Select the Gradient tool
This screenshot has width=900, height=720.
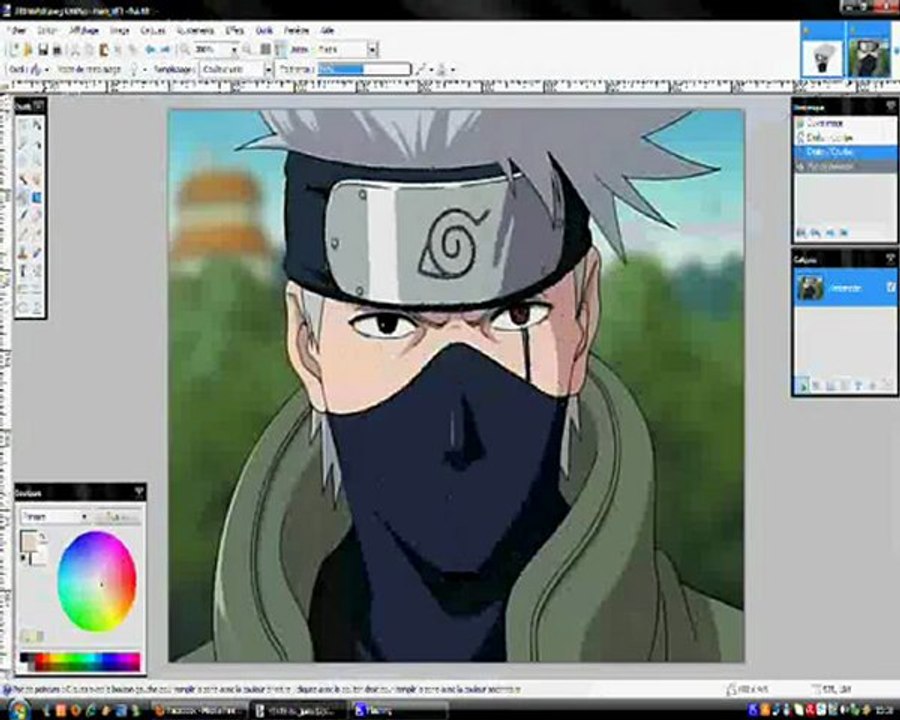pos(37,198)
